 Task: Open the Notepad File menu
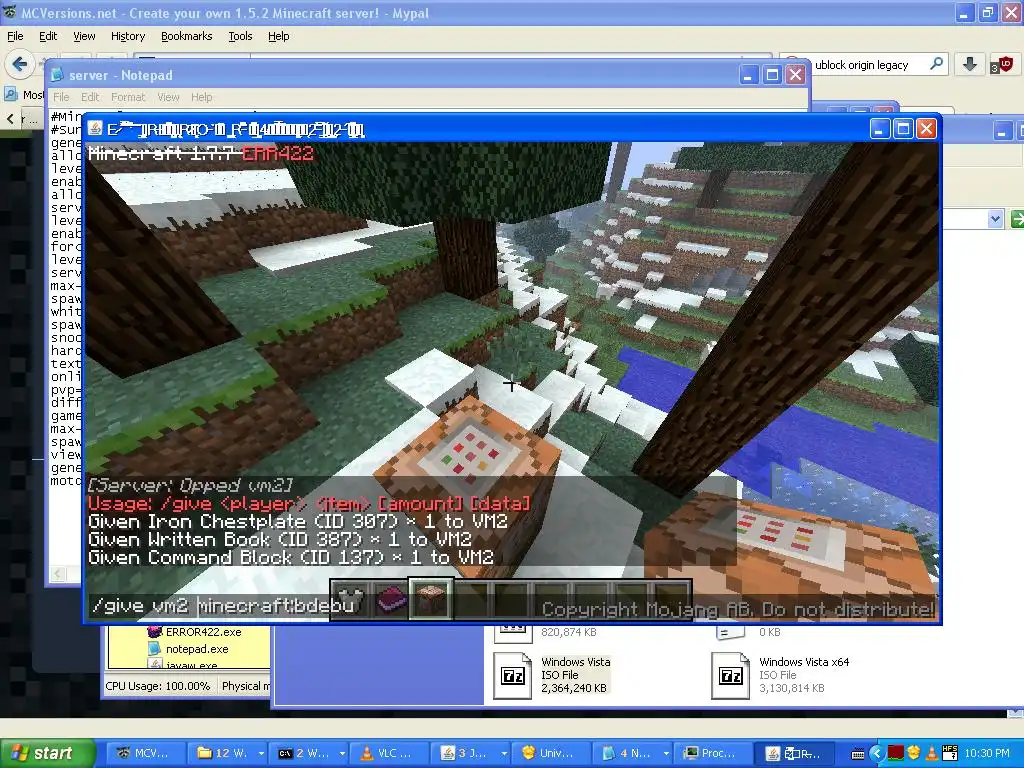(61, 97)
